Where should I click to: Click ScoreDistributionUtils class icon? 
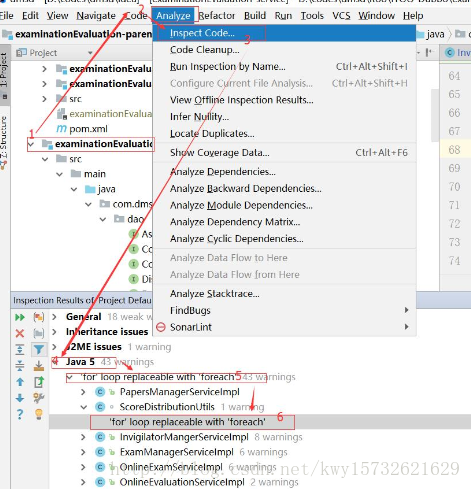[100, 407]
